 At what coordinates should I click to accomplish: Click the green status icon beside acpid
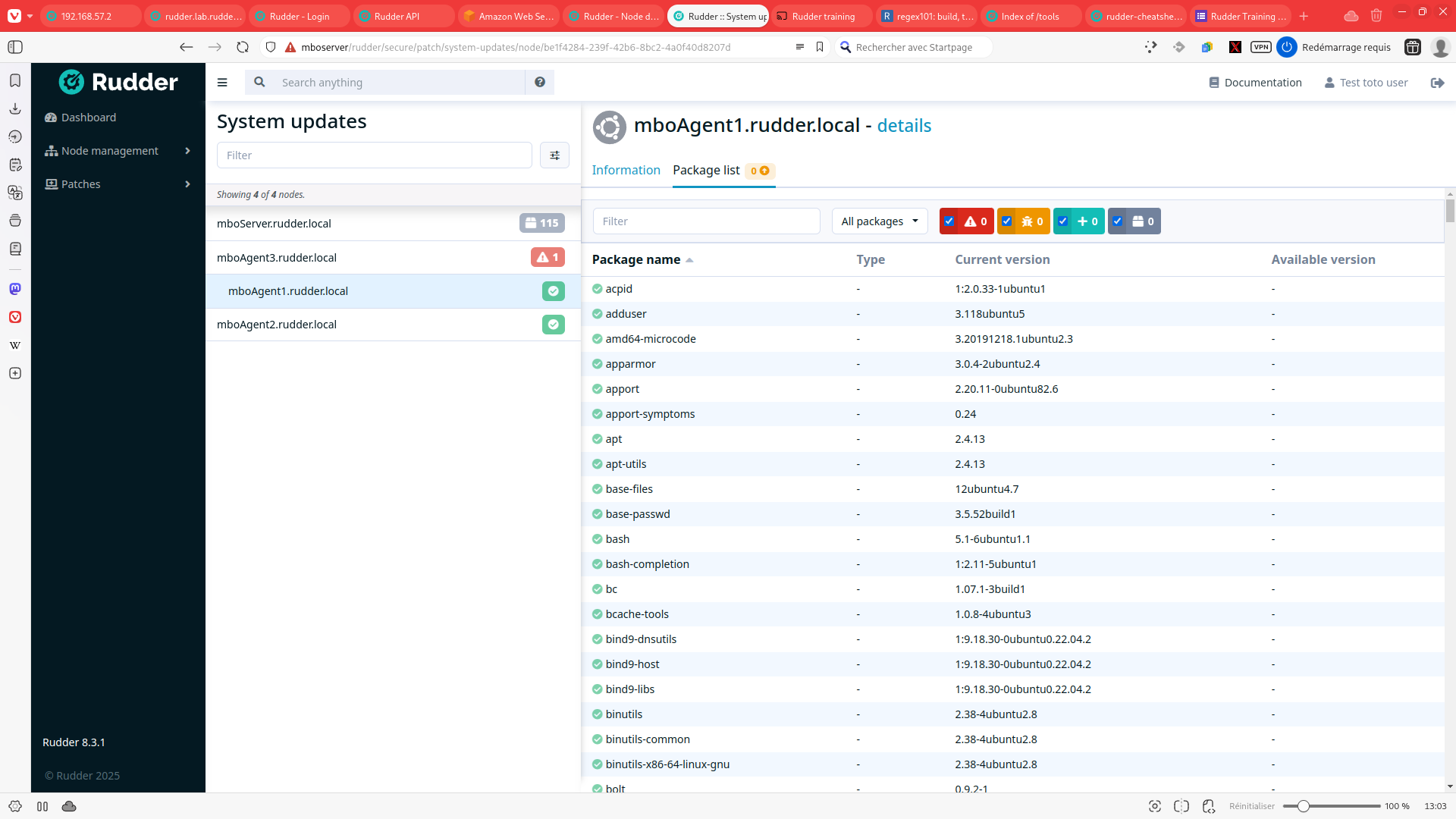pyautogui.click(x=598, y=289)
